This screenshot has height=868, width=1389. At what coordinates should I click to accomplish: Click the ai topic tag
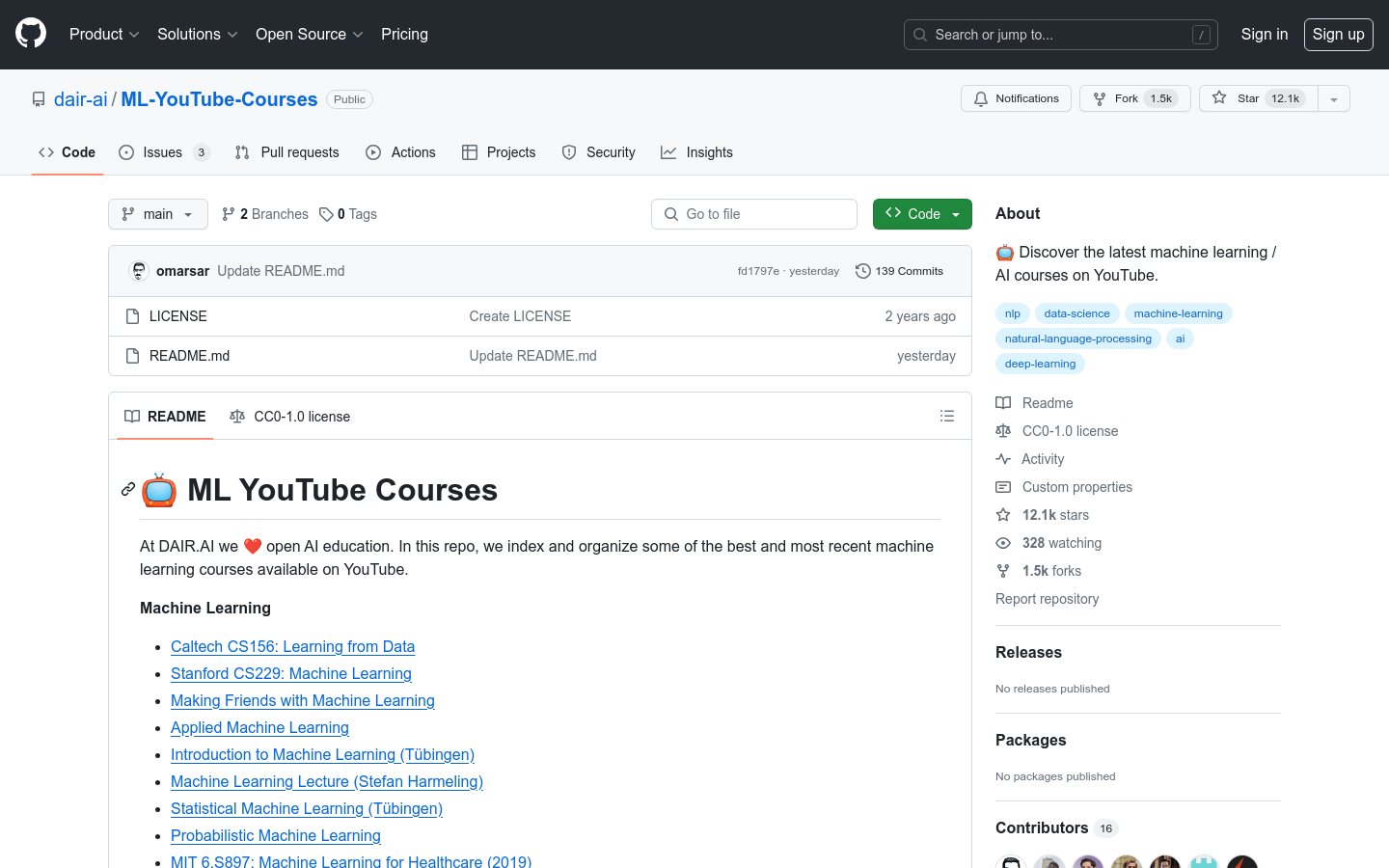1180,339
